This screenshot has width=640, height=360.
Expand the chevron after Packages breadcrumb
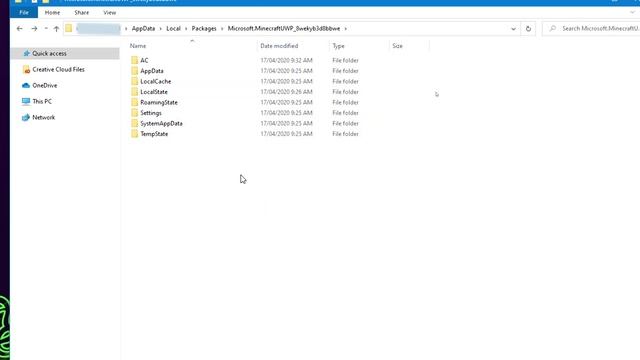tap(222, 29)
